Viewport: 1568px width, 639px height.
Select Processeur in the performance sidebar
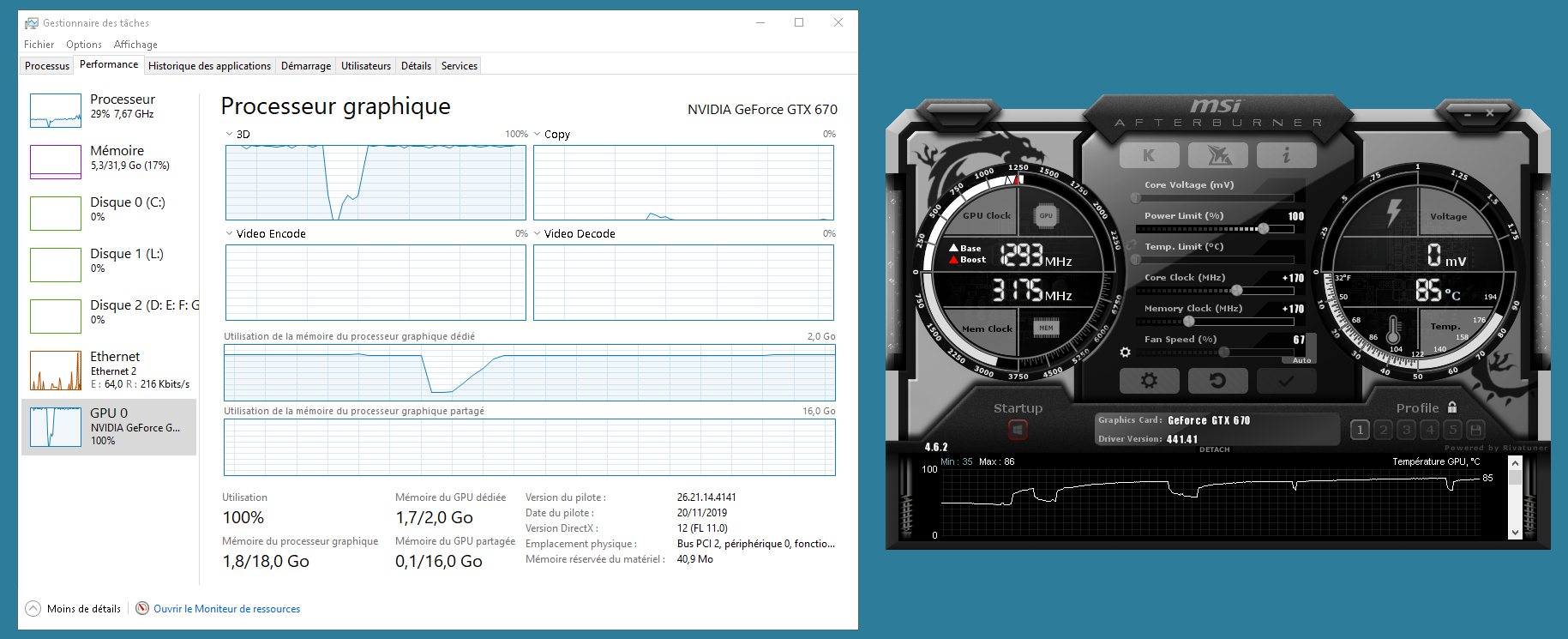coord(109,109)
